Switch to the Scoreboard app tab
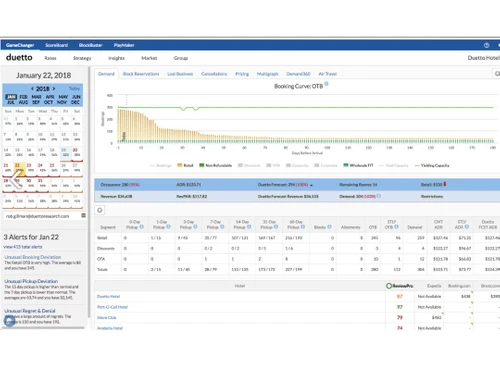This screenshot has width=500, height=375. tap(56, 45)
